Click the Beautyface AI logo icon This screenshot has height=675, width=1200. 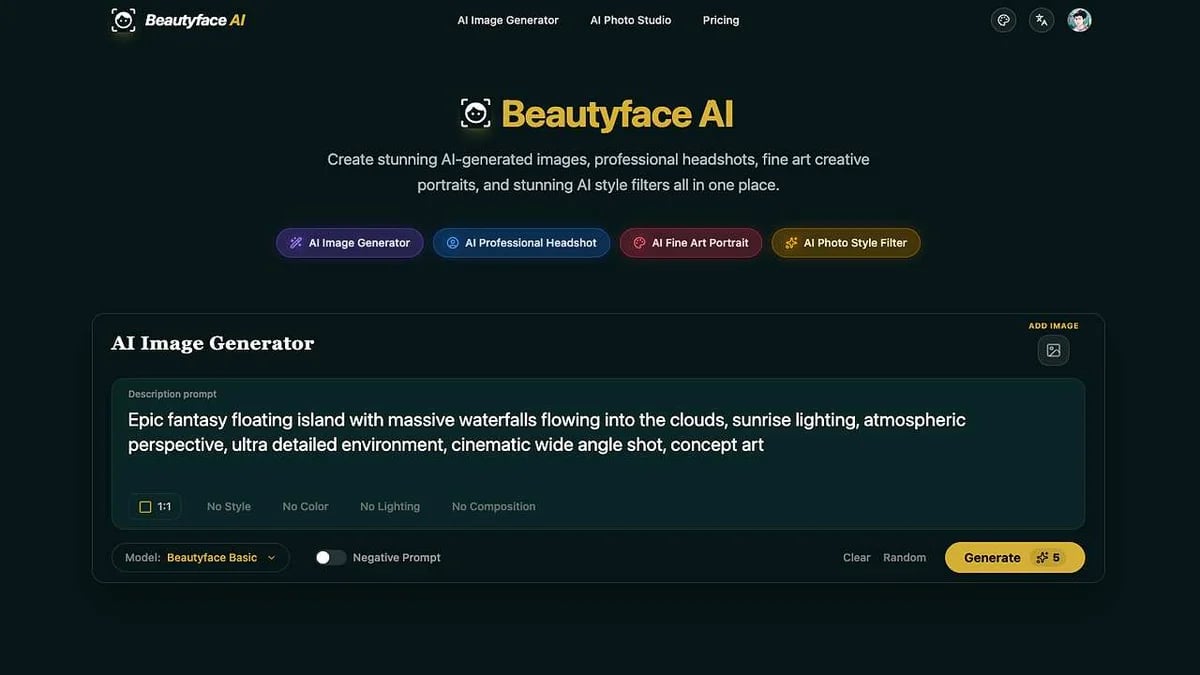(122, 19)
